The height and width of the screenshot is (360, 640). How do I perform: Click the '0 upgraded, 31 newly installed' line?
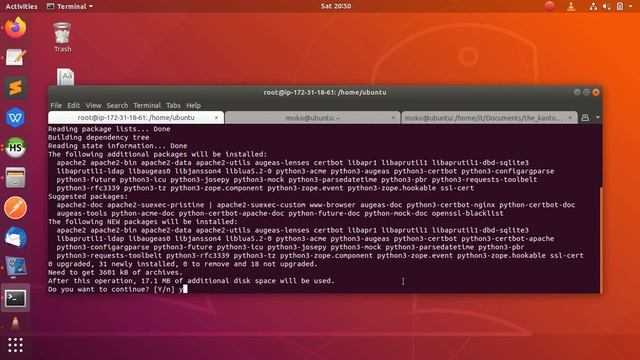pyautogui.click(x=182, y=264)
